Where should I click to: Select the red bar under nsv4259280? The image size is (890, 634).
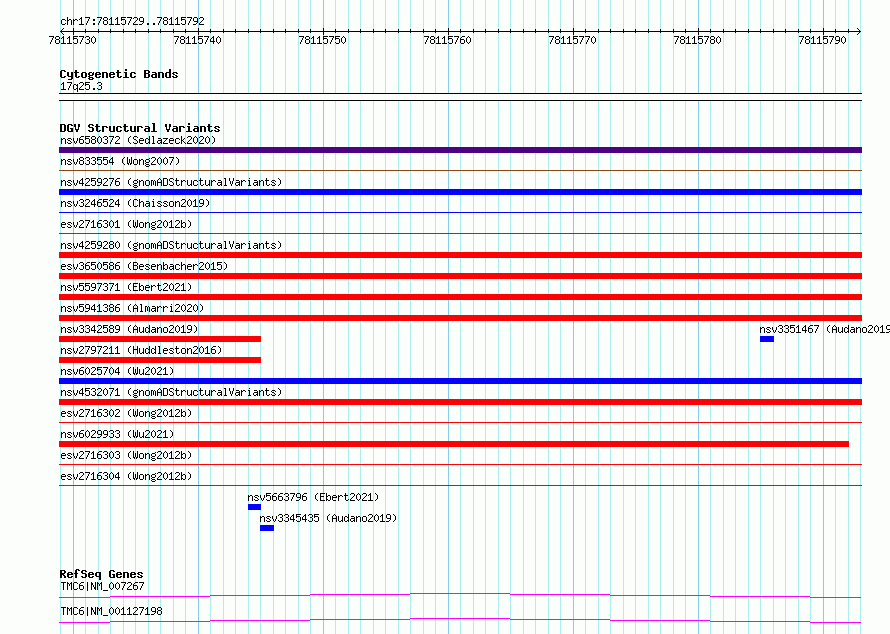(460, 255)
